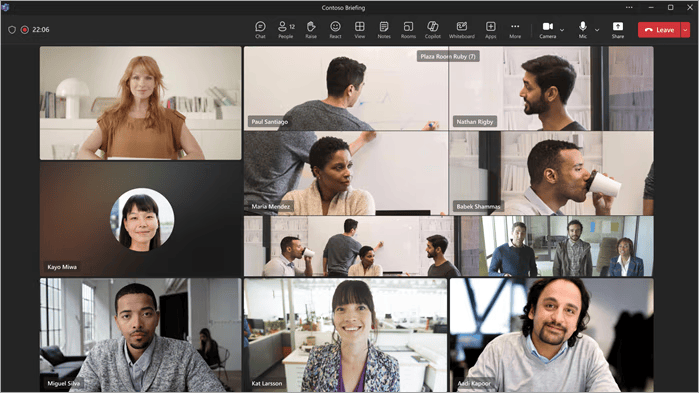Screen dimensions: 699x393
Task: Open the Chat panel
Action: coord(260,30)
